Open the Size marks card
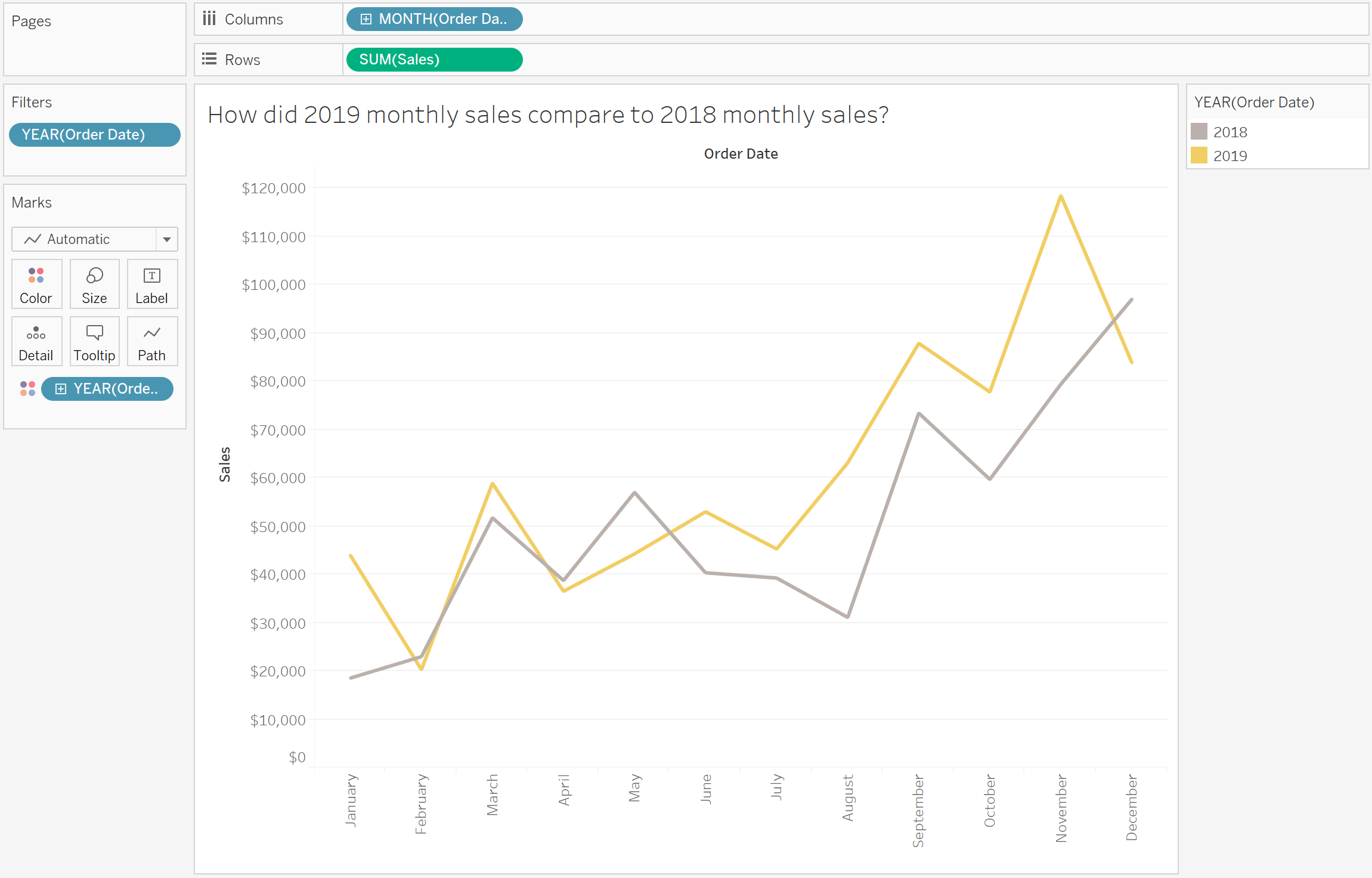1372x878 pixels. (94, 285)
